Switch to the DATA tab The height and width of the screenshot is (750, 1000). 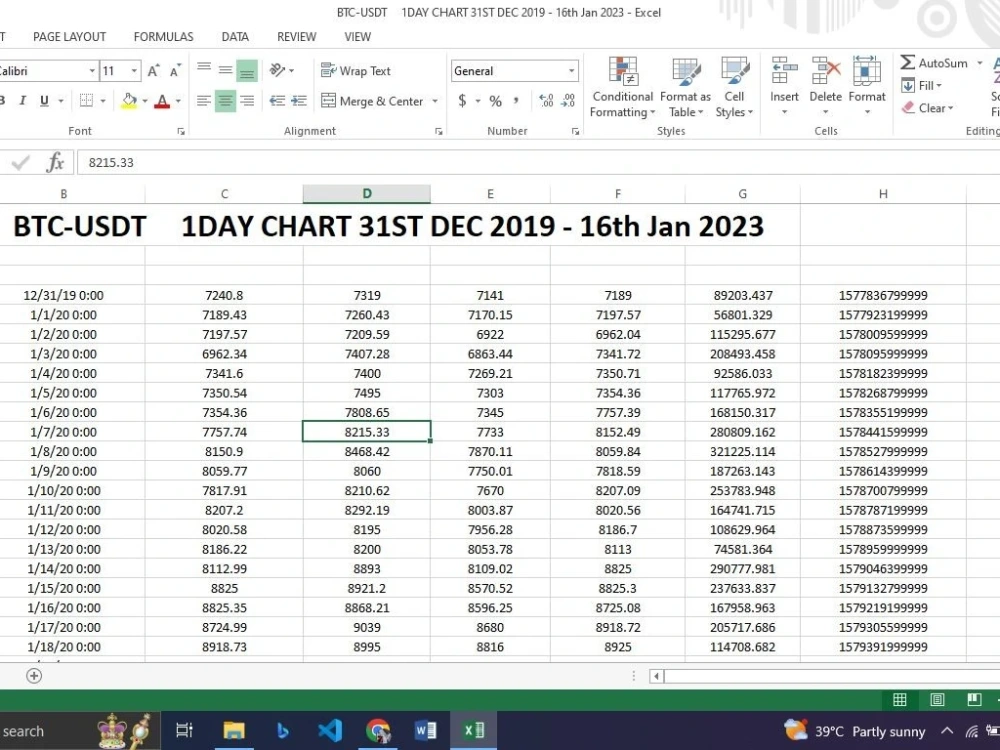(235, 37)
